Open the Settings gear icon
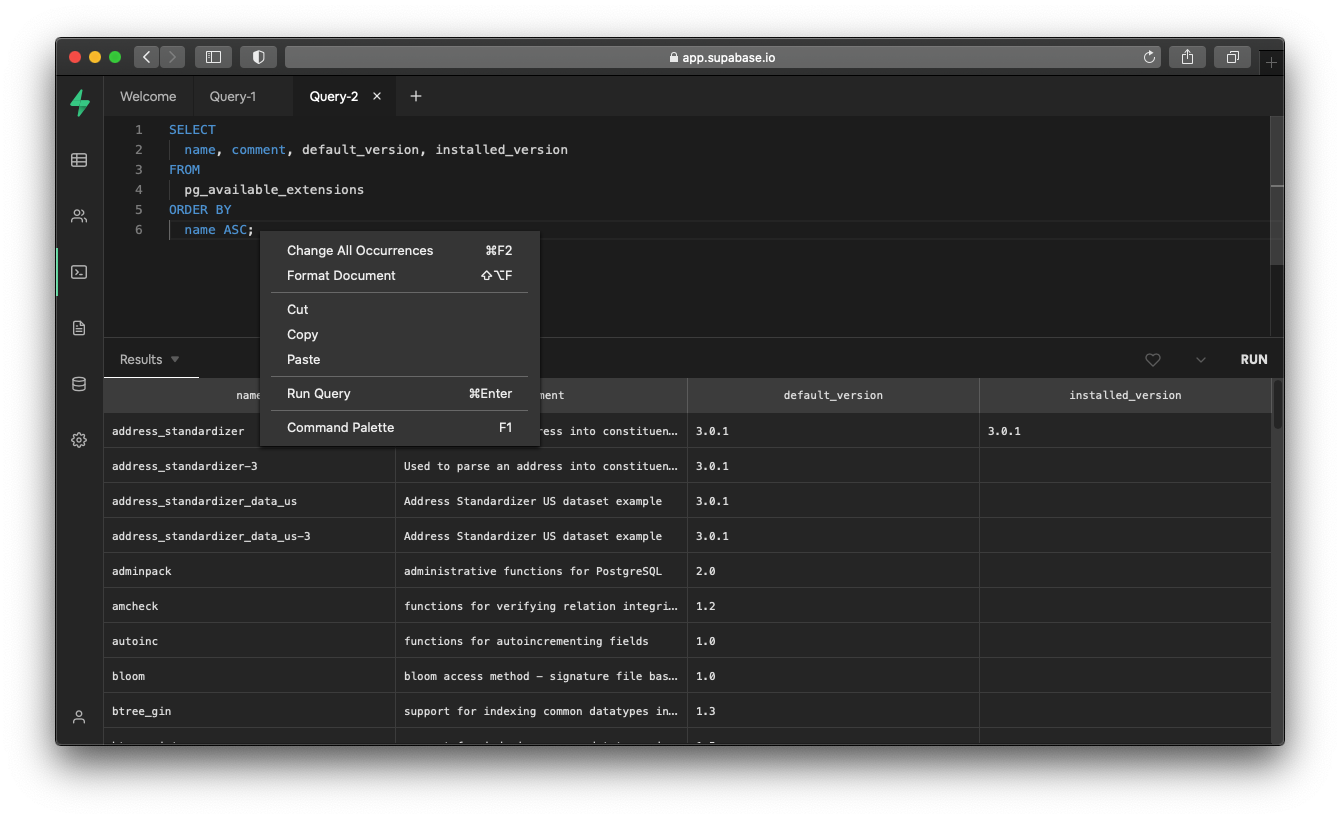This screenshot has height=819, width=1340. coord(79,440)
